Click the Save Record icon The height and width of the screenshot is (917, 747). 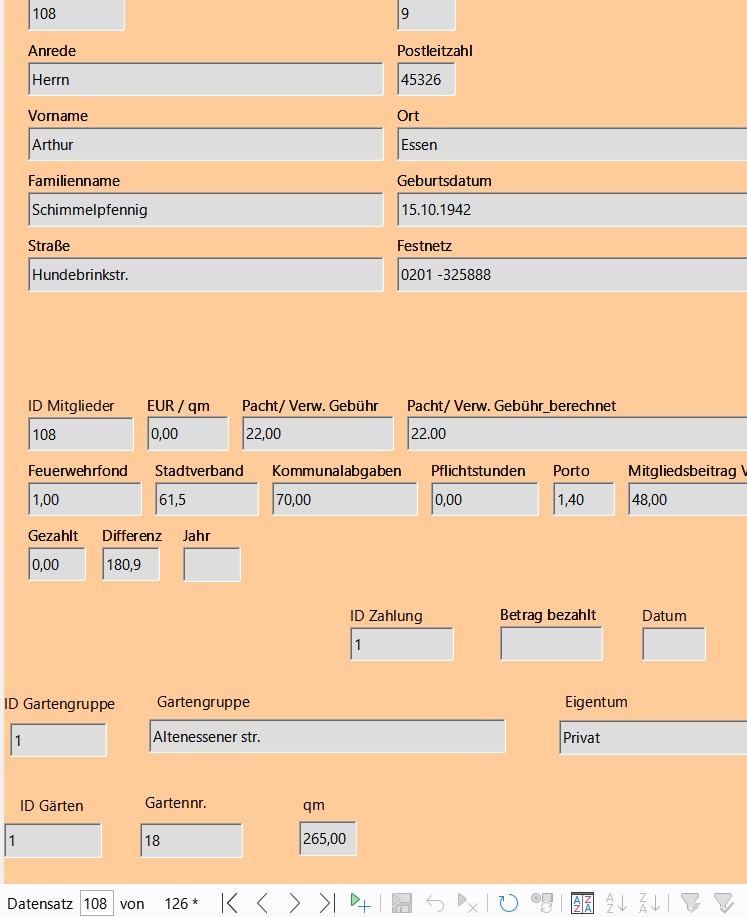point(402,903)
